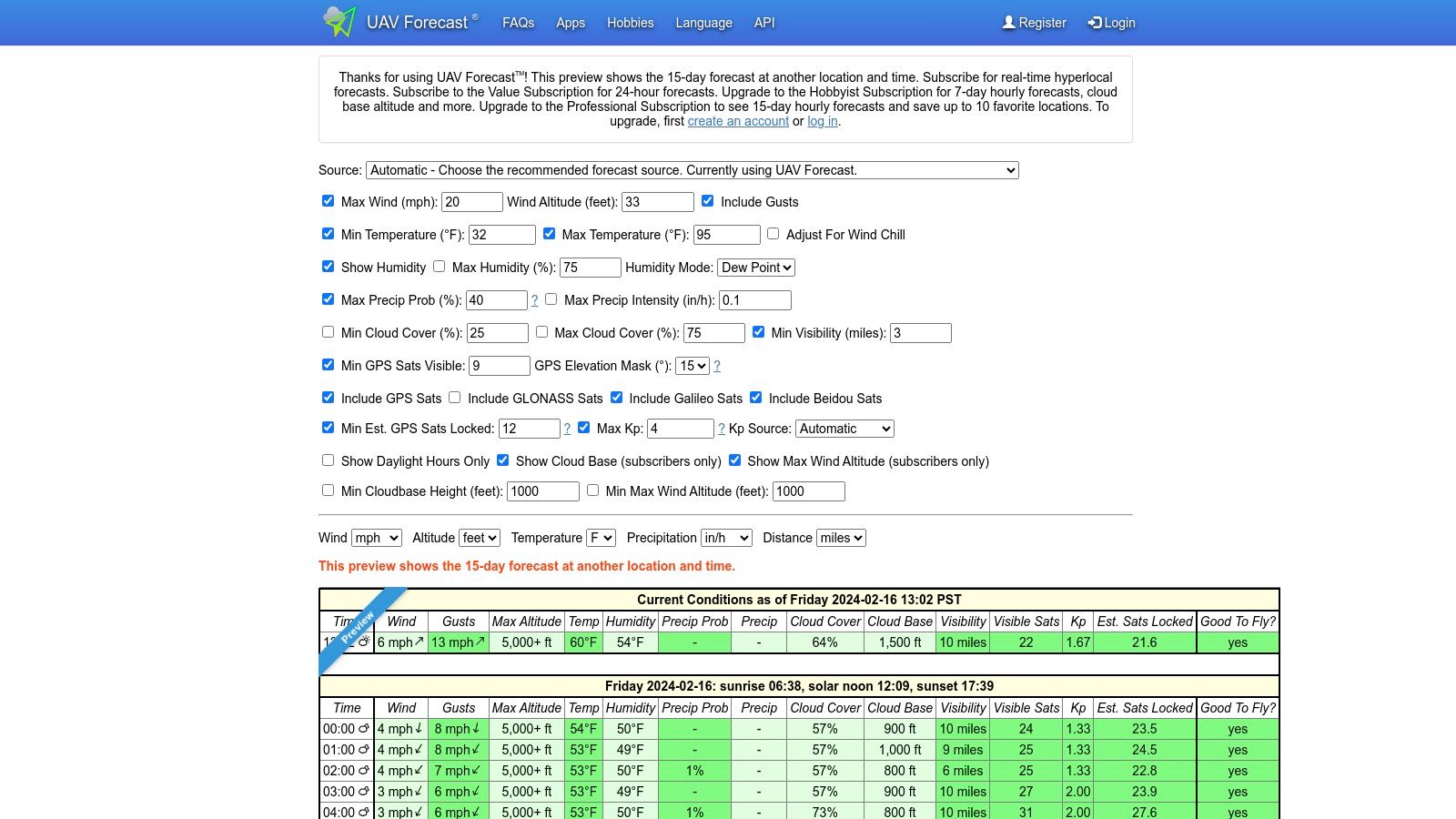This screenshot has height=819, width=1456.
Task: Click the moon icon in the 02:00 row
Action: coord(364,771)
